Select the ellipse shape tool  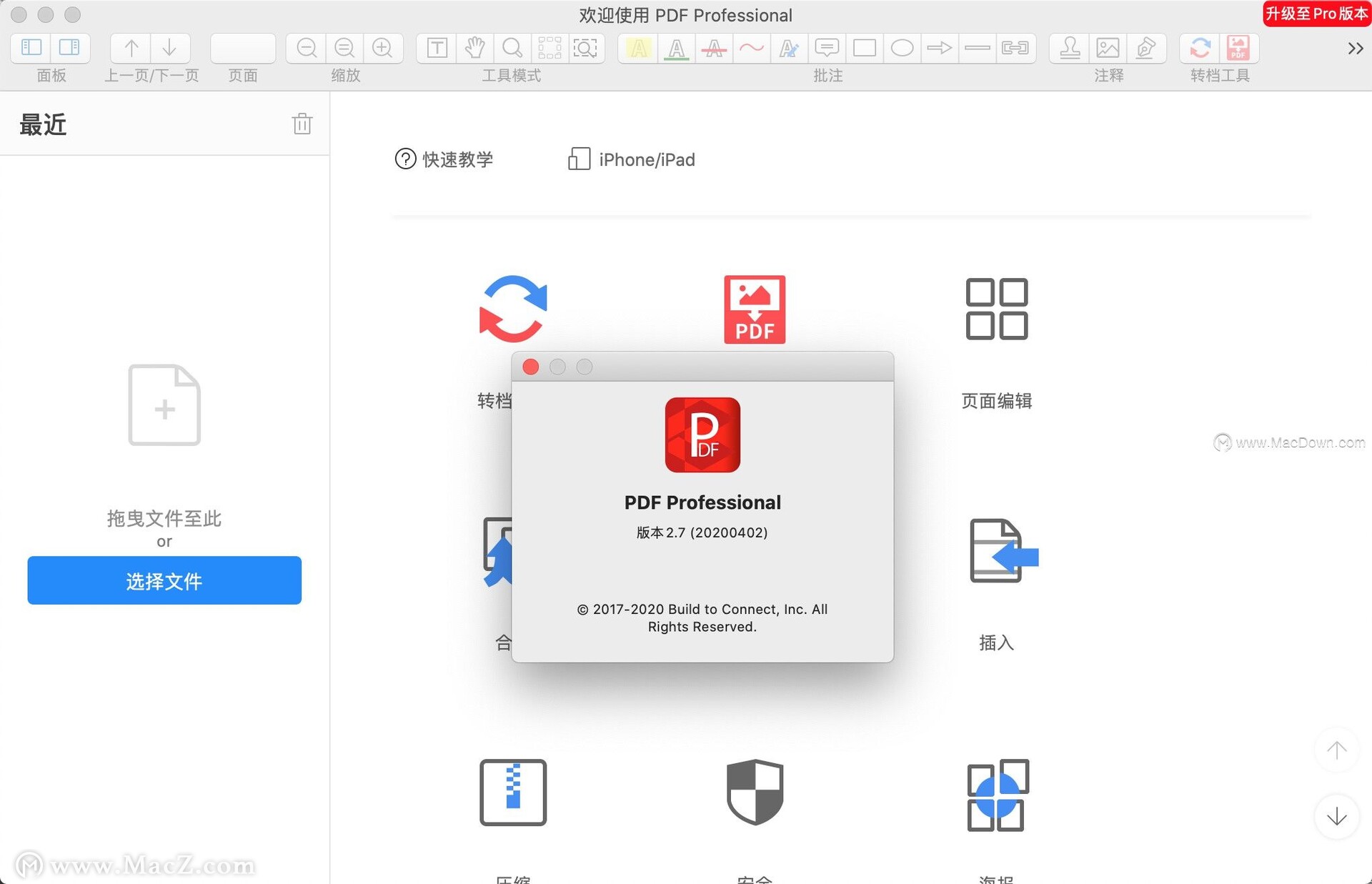[x=903, y=48]
